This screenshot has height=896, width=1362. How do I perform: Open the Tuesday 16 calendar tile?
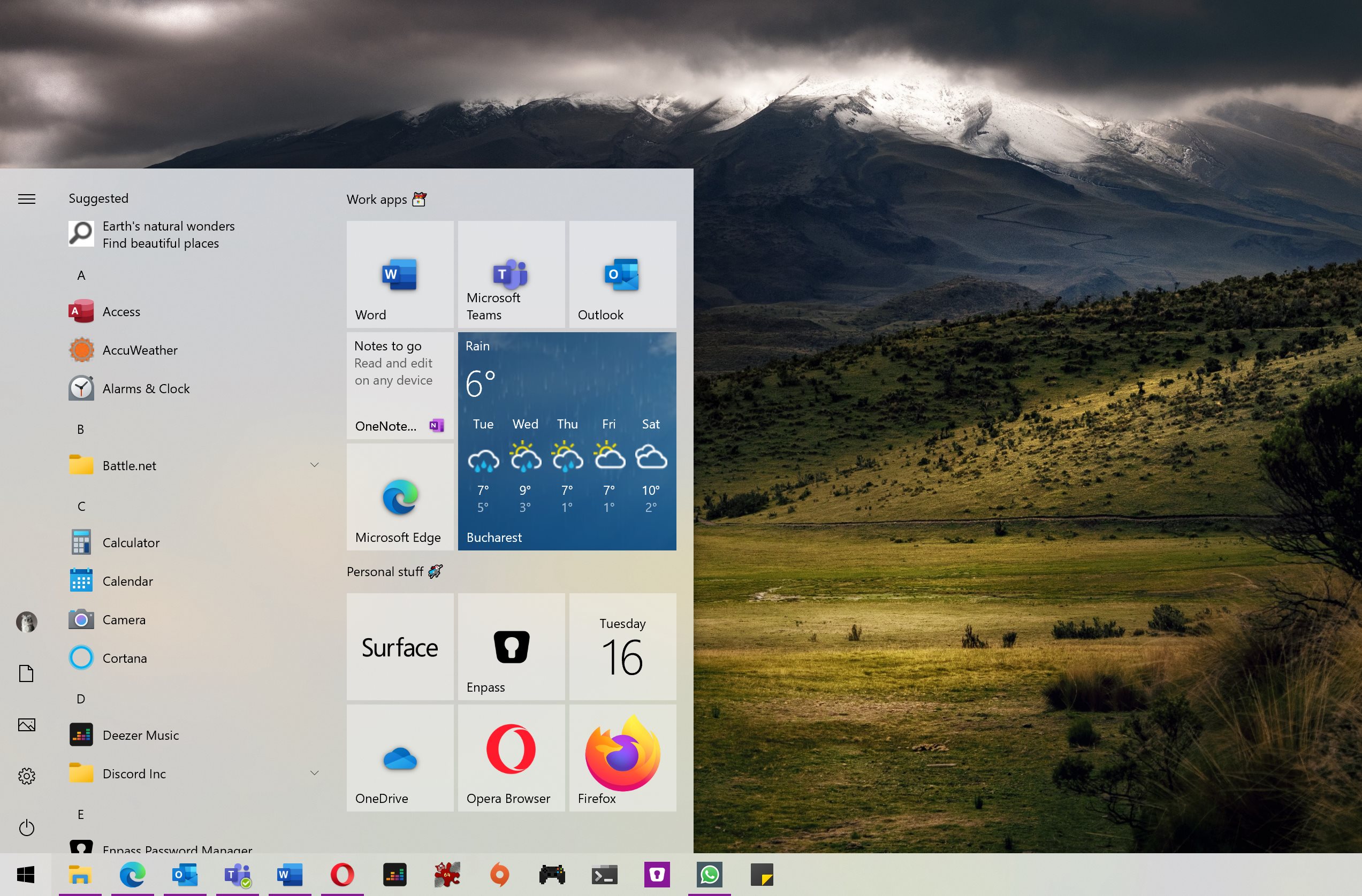622,647
